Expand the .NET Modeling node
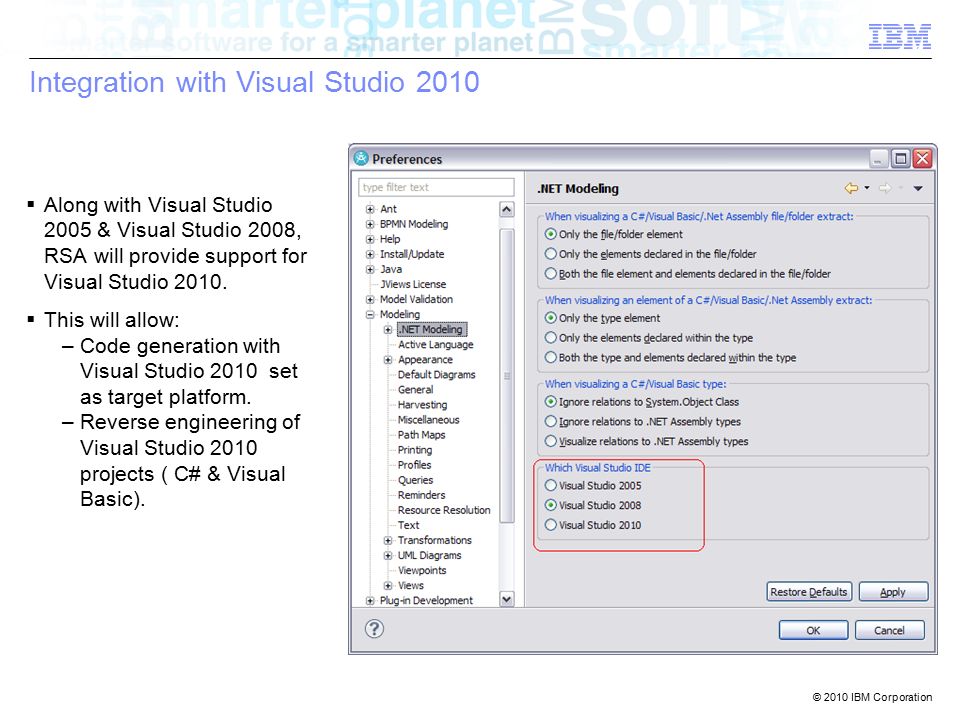This screenshot has width=960, height=720. coord(388,329)
